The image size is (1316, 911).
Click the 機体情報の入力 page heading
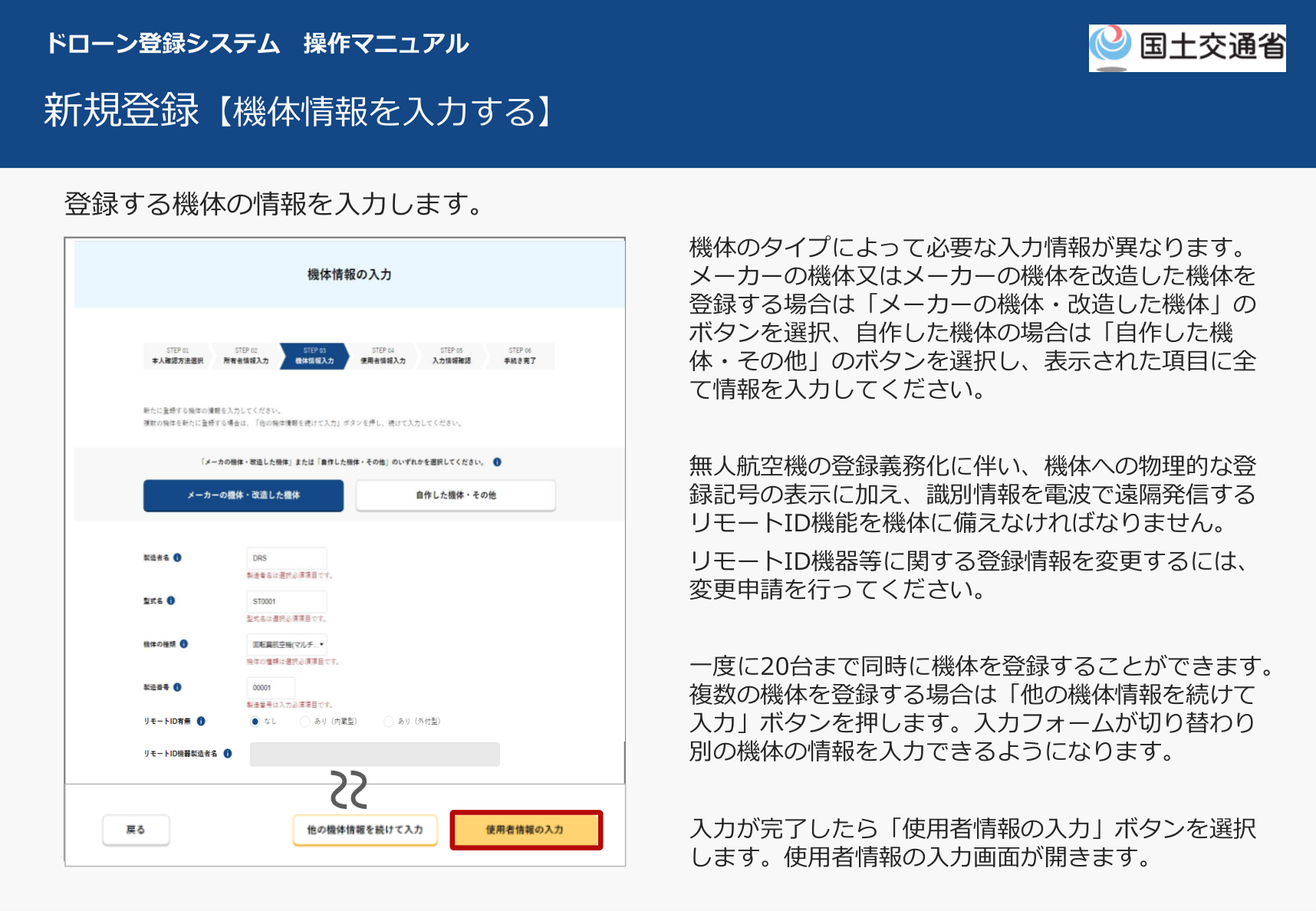(349, 275)
